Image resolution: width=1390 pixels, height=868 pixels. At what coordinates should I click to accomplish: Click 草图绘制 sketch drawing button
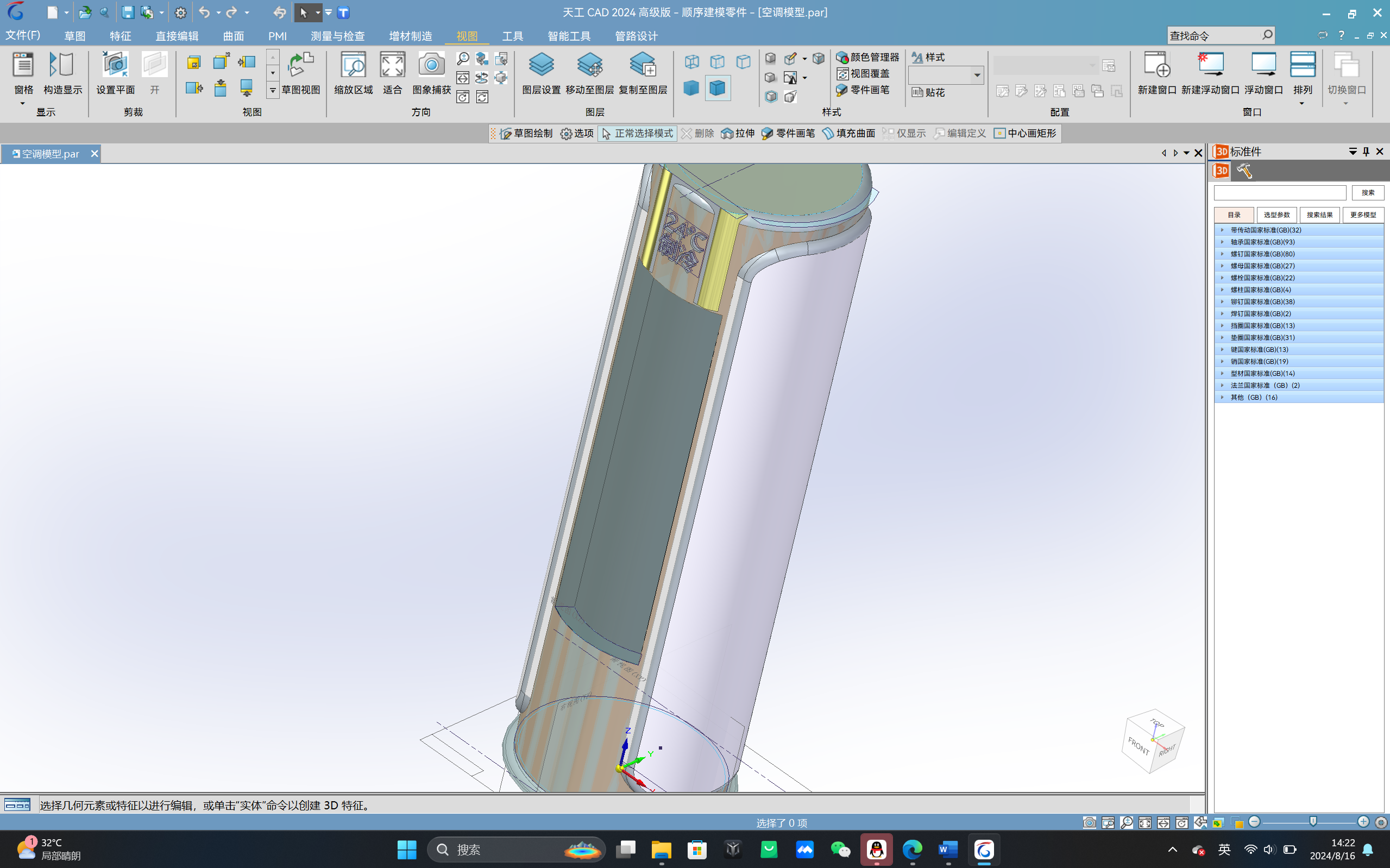pos(526,133)
